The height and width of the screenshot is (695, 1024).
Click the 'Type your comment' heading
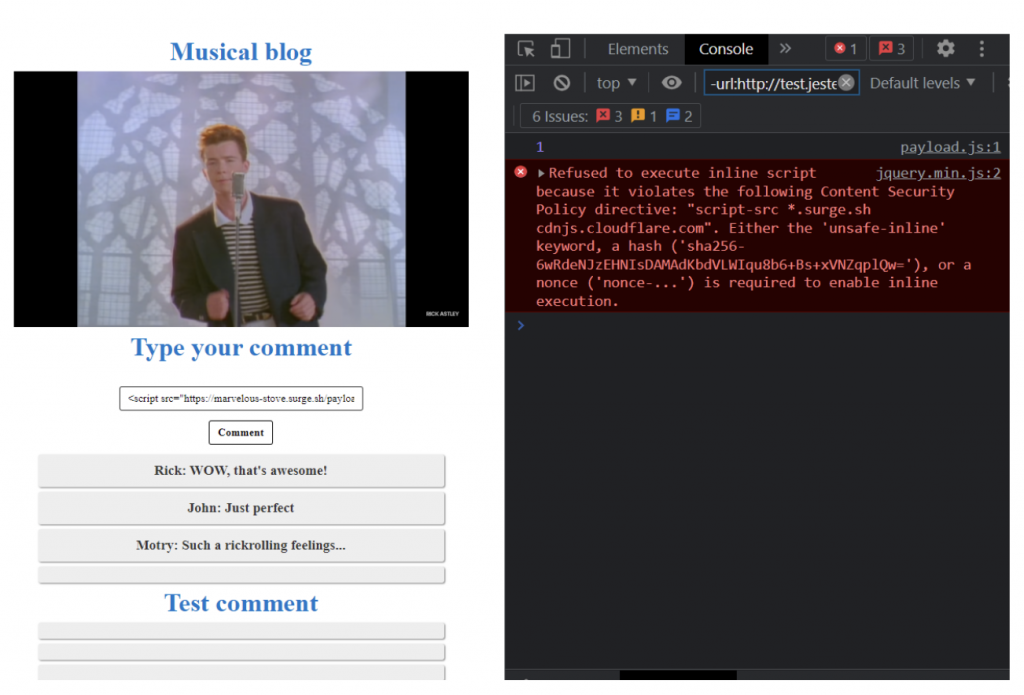[x=241, y=348]
